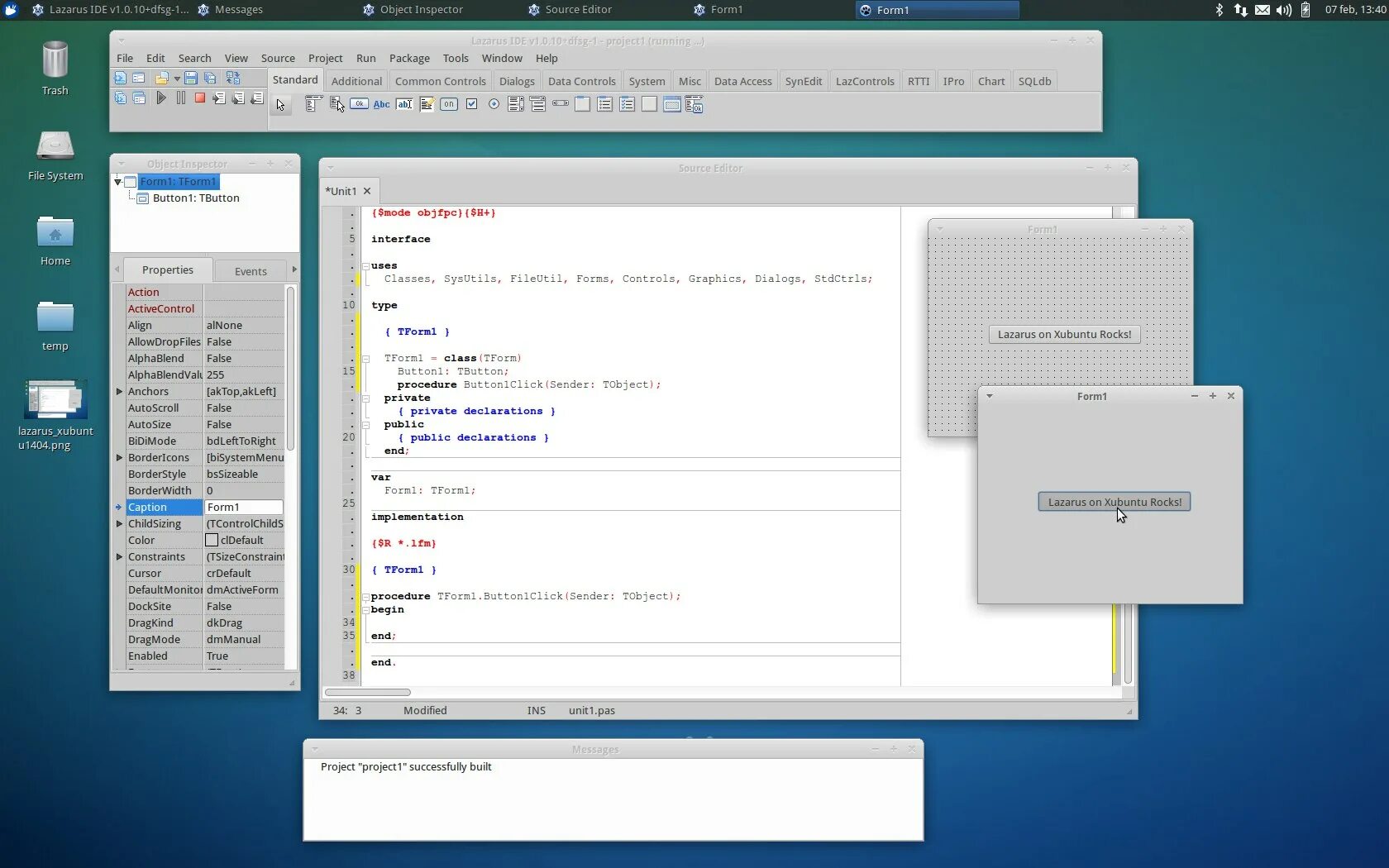The height and width of the screenshot is (868, 1389).
Task: Select Button1: TButton in the component tree
Action: click(x=196, y=198)
